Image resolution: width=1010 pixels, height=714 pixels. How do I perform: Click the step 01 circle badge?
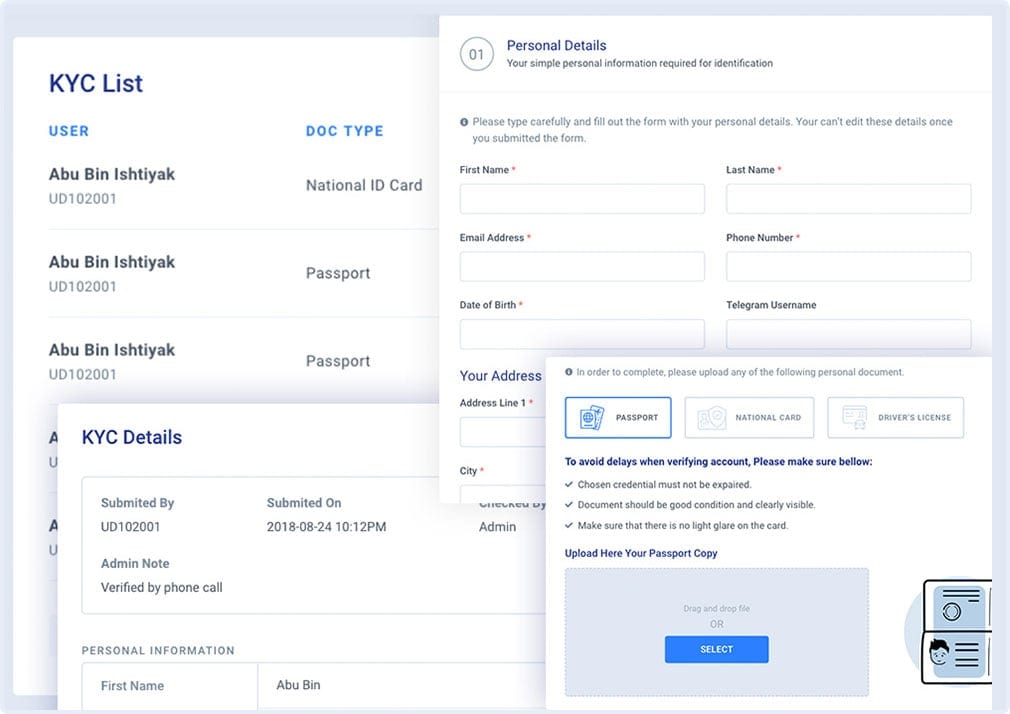coord(476,54)
